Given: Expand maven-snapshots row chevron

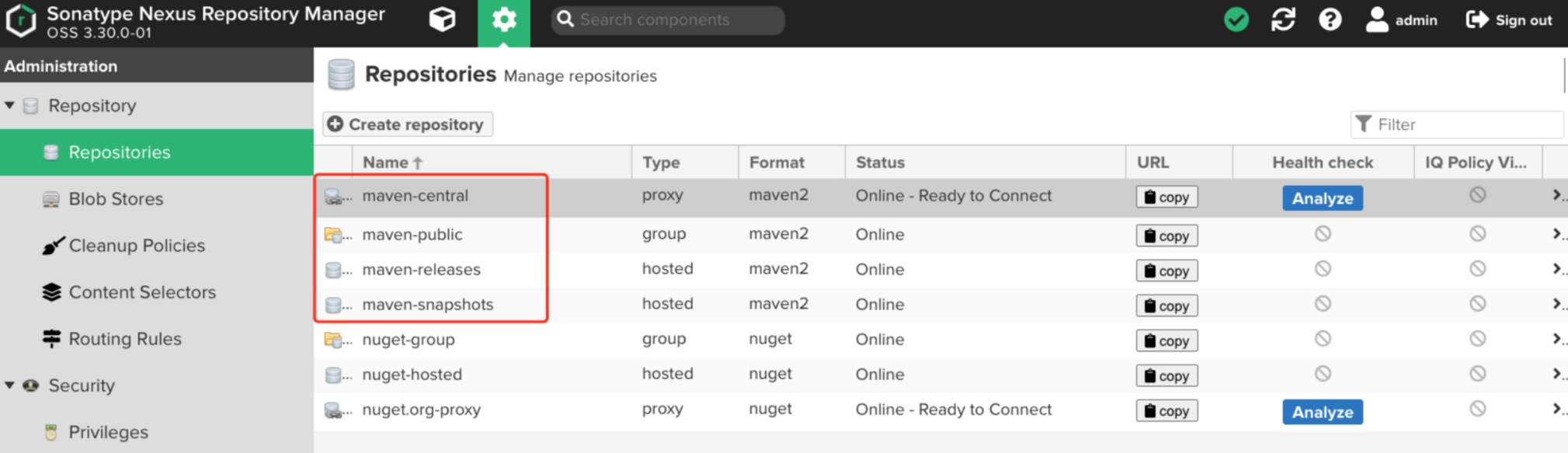Looking at the screenshot, I should tap(1556, 303).
